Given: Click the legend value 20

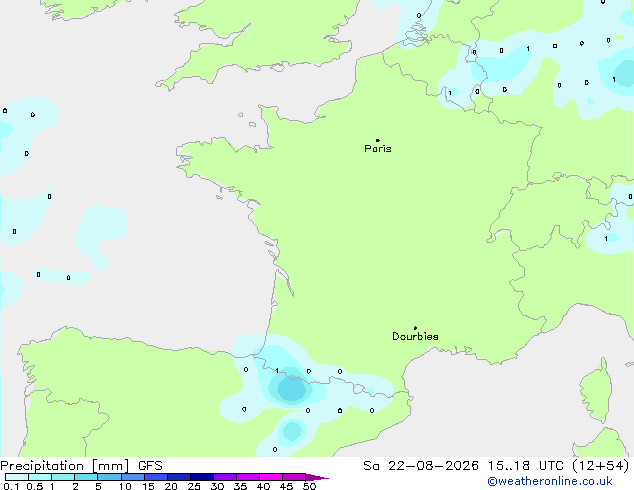Looking at the screenshot, I should pos(171,486).
